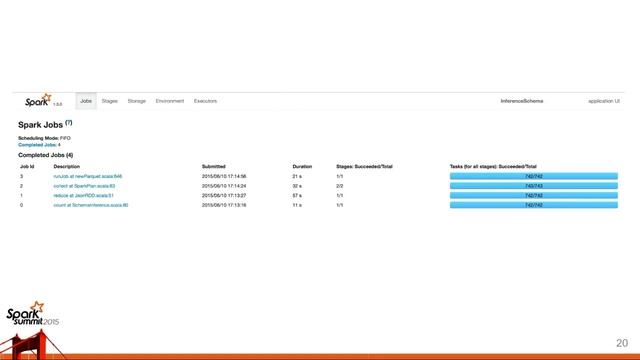
Task: Select submitted time 2015/06/10 17:14:56
Action: pyautogui.click(x=224, y=176)
